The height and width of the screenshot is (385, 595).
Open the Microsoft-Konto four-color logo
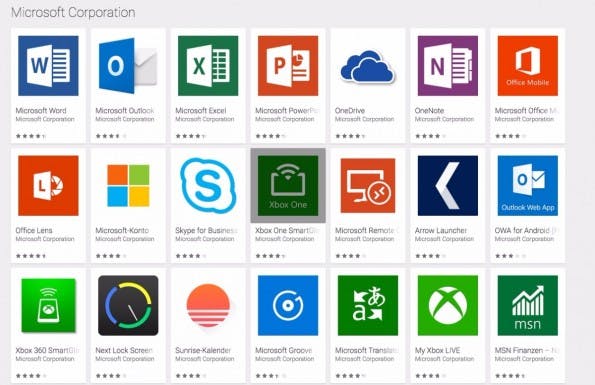point(128,185)
